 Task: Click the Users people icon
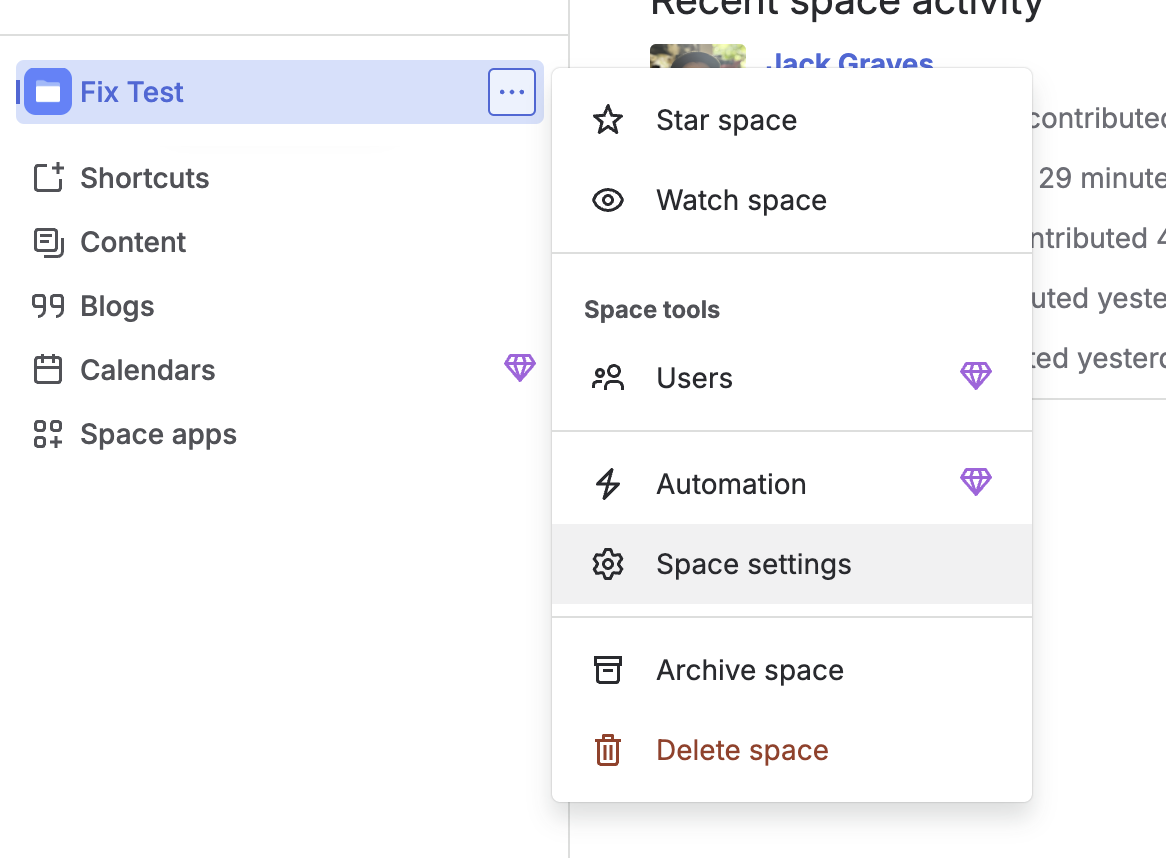click(608, 377)
